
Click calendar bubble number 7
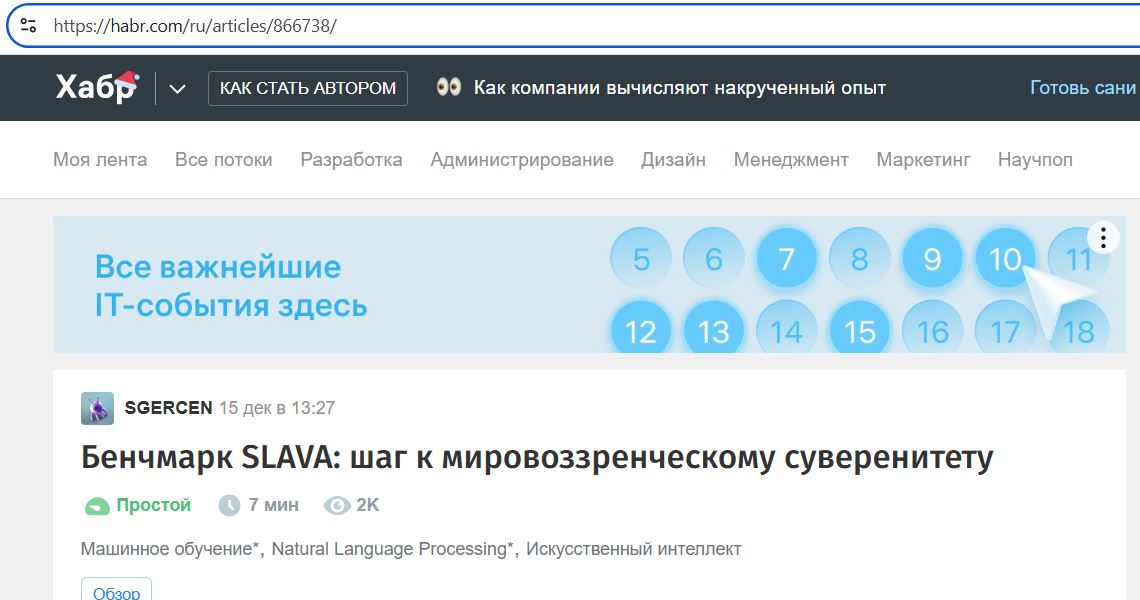[x=787, y=258]
